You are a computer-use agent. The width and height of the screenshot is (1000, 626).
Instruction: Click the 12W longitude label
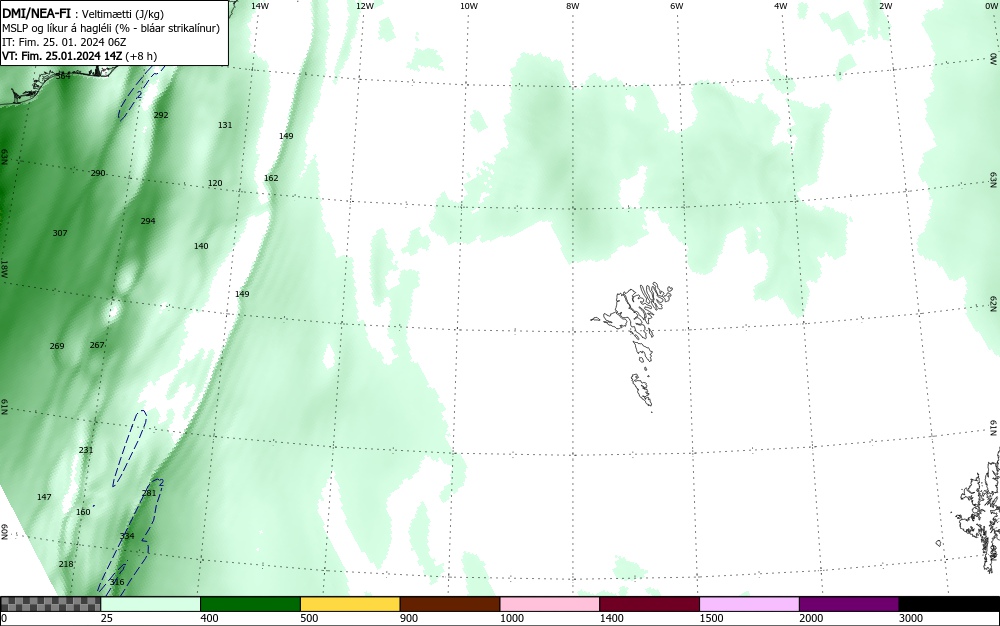click(364, 6)
